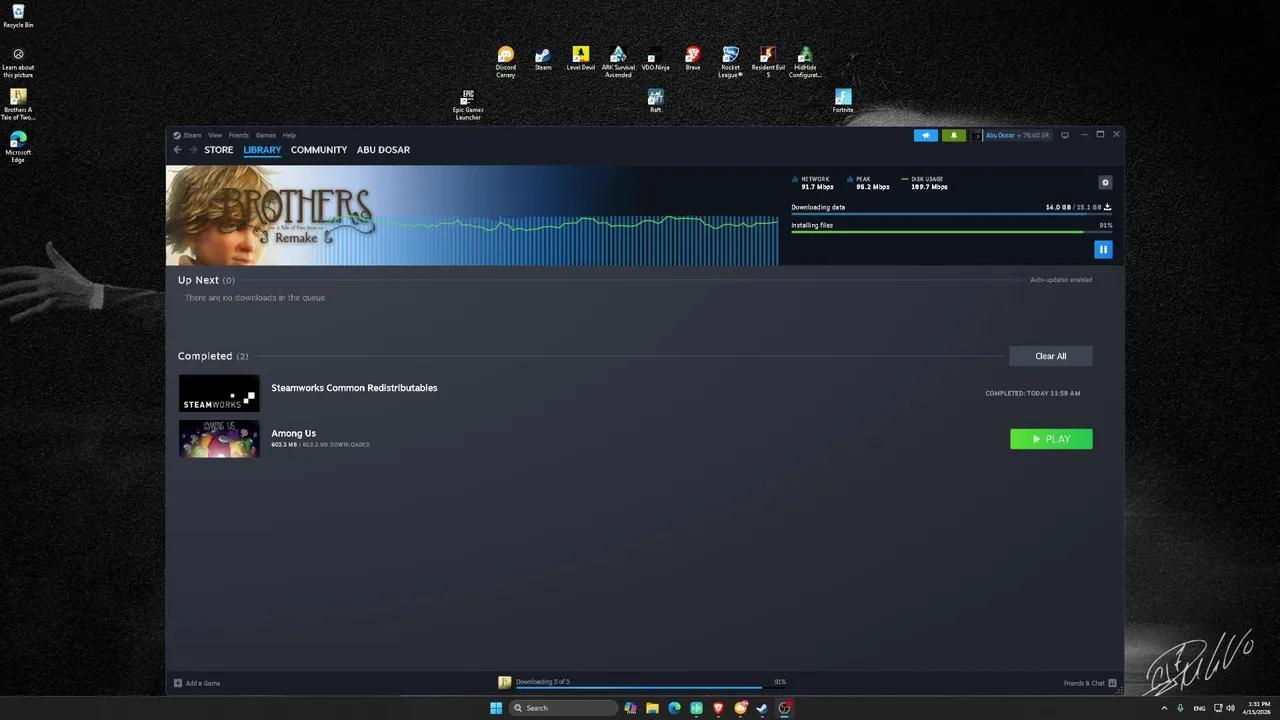Click the Brothers icon in bottom download status

[505, 682]
